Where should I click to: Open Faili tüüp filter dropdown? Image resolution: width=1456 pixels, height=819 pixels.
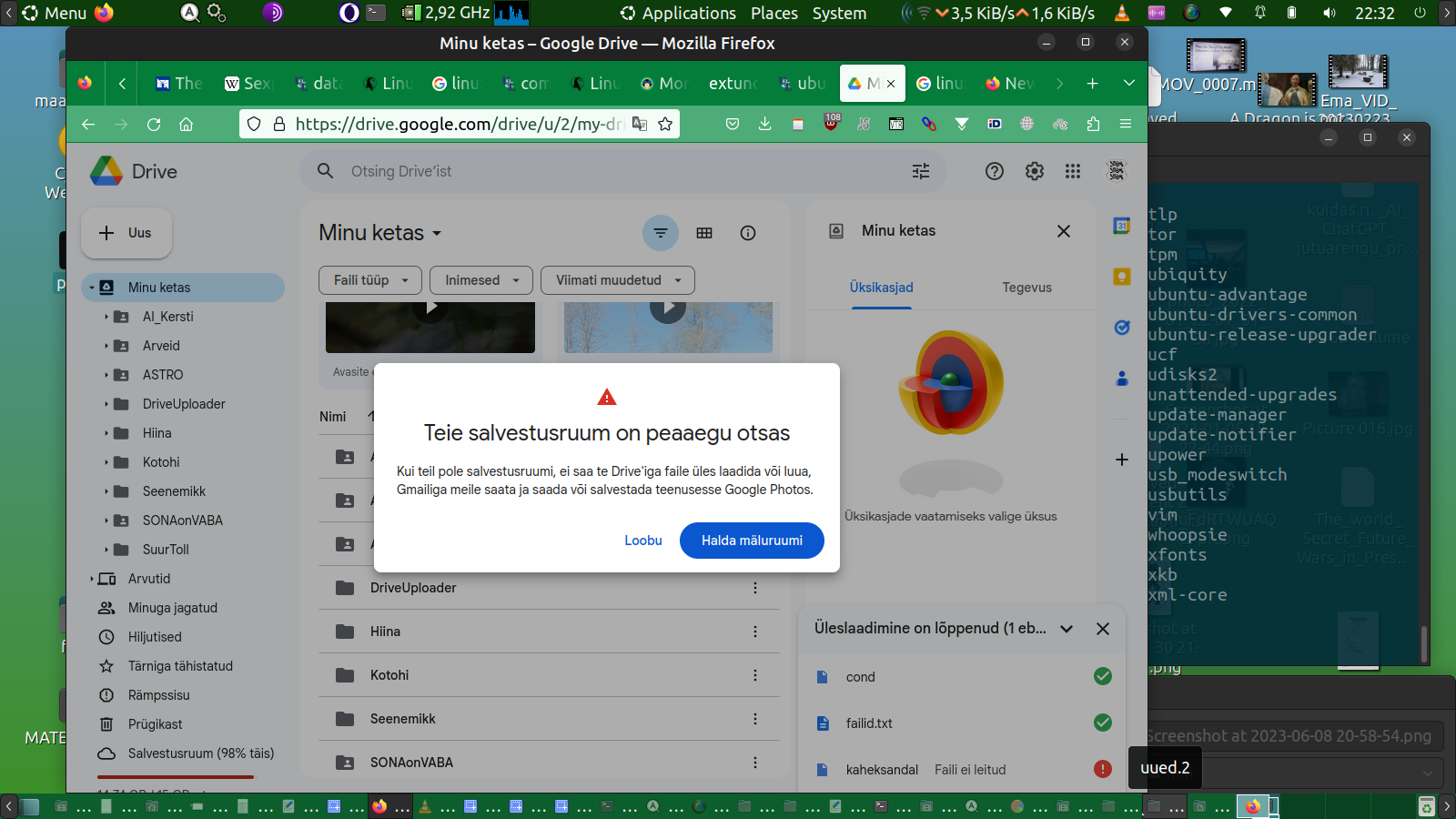click(x=370, y=280)
